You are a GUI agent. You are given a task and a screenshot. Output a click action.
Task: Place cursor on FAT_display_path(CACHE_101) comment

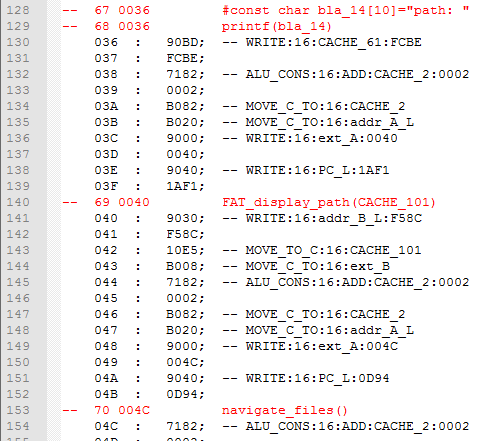[x=329, y=202]
